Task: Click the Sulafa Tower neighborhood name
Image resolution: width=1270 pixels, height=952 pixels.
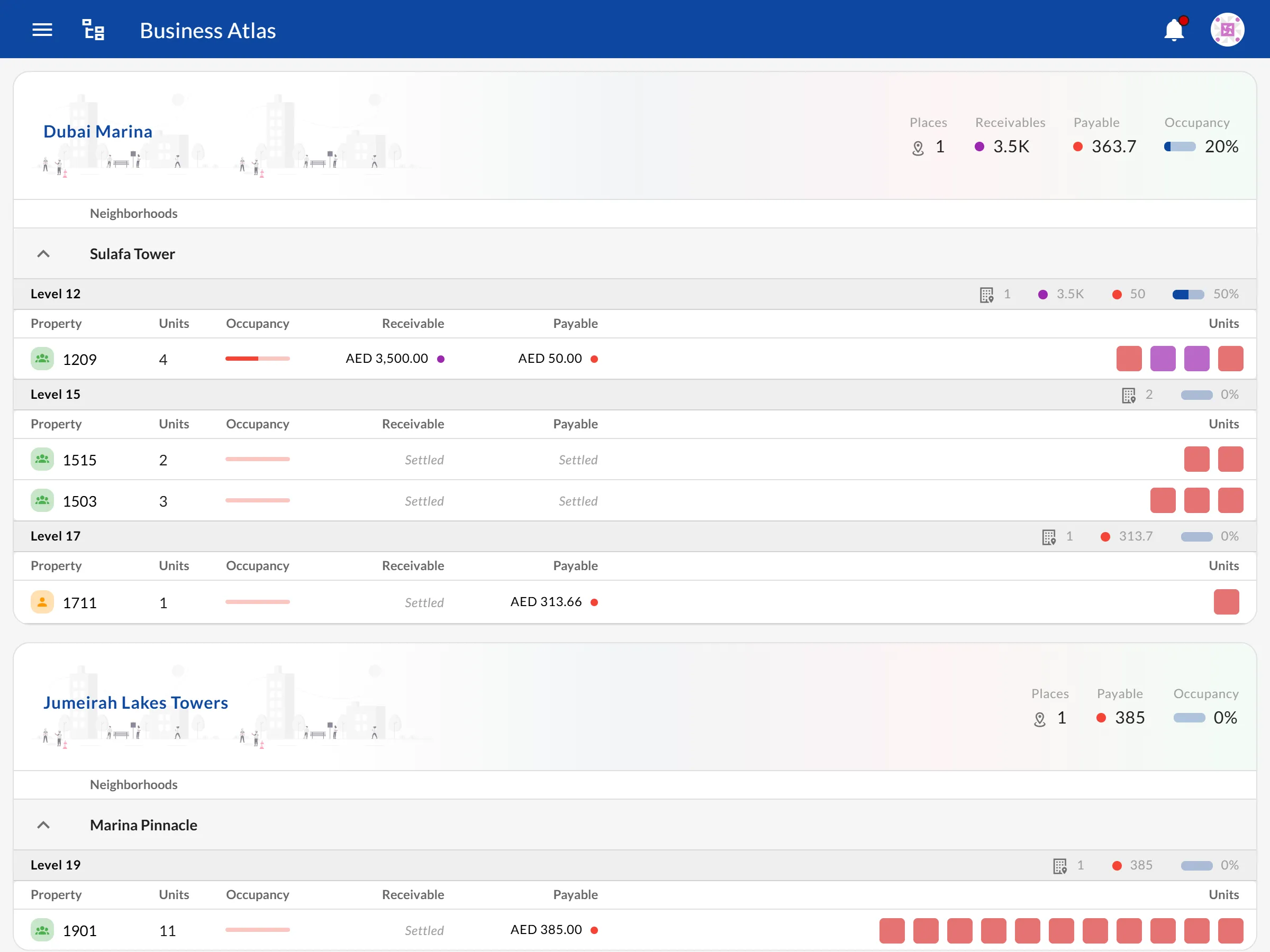Action: click(132, 254)
